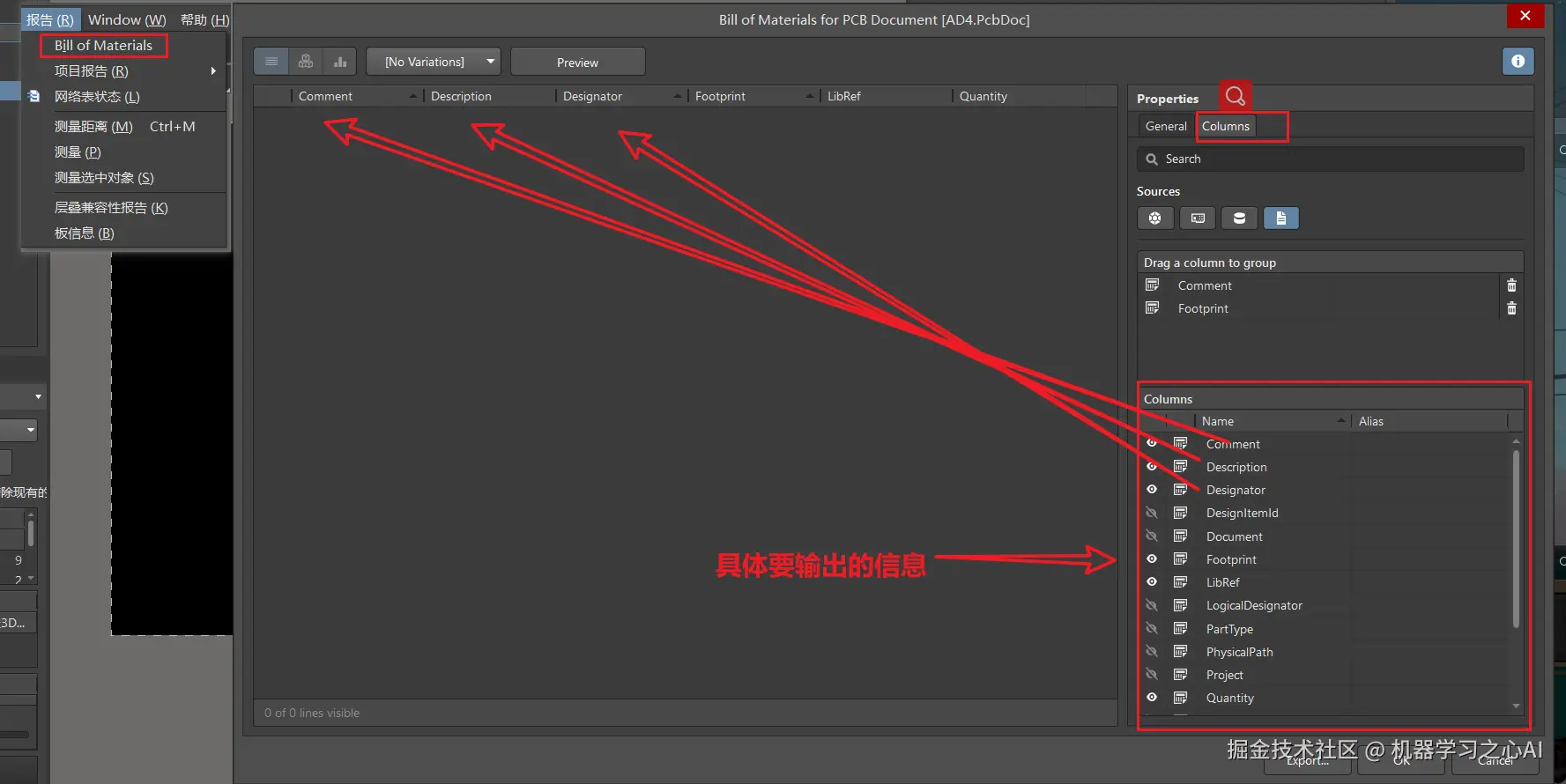Open the Window (W) menu
This screenshot has width=1566, height=784.
point(127,19)
